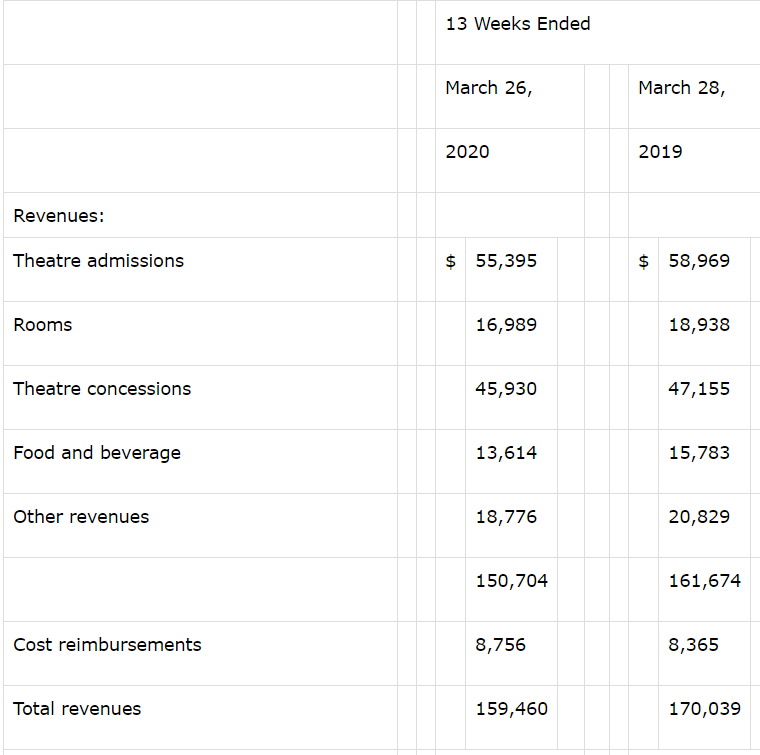The width and height of the screenshot is (760, 755).
Task: Click the 18,938 rooms value
Action: 699,325
